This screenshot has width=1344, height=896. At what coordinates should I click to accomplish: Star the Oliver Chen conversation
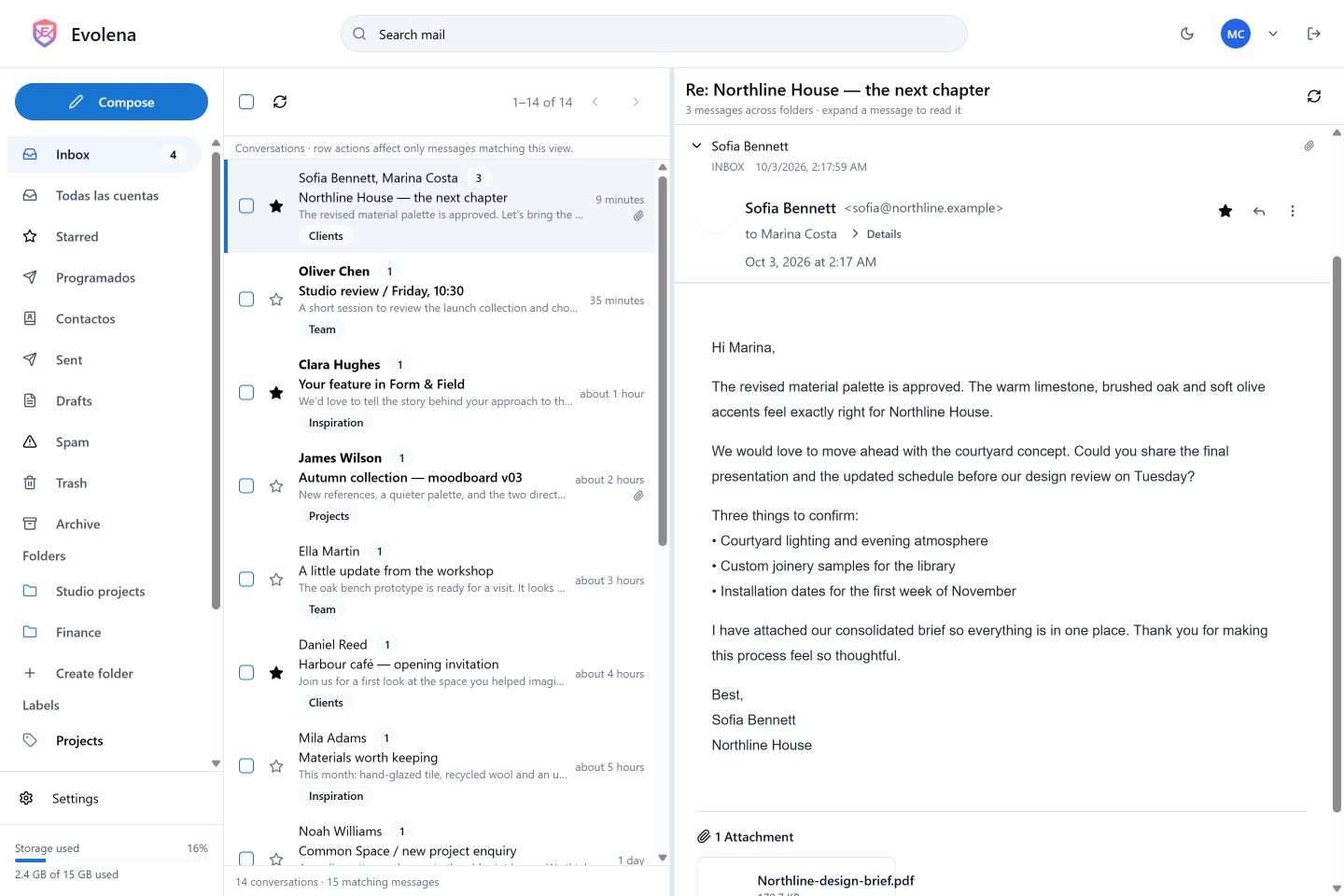point(276,300)
